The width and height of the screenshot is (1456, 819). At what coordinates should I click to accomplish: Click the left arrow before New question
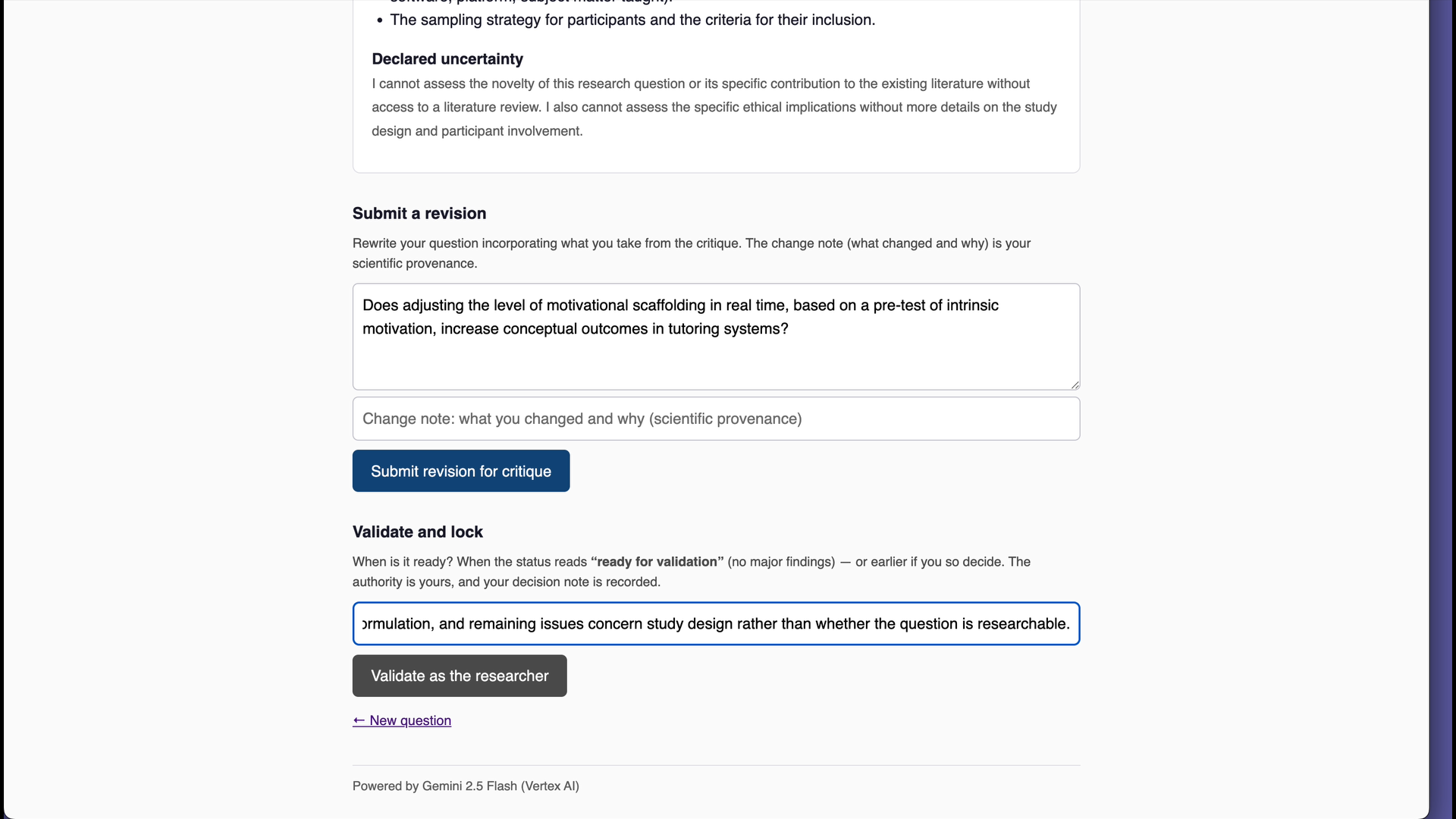(x=359, y=720)
